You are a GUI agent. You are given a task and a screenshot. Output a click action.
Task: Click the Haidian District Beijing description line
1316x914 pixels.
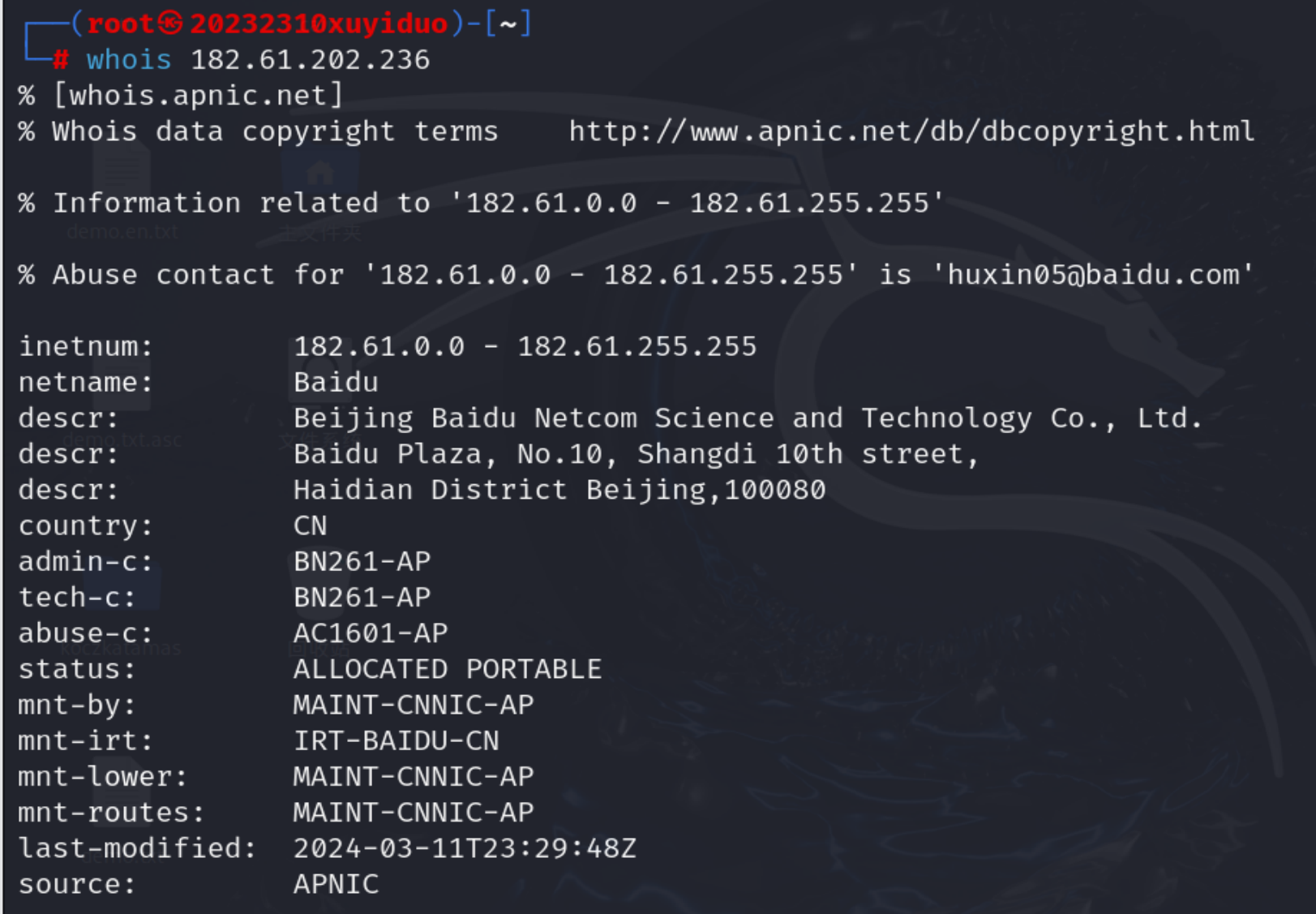(559, 490)
